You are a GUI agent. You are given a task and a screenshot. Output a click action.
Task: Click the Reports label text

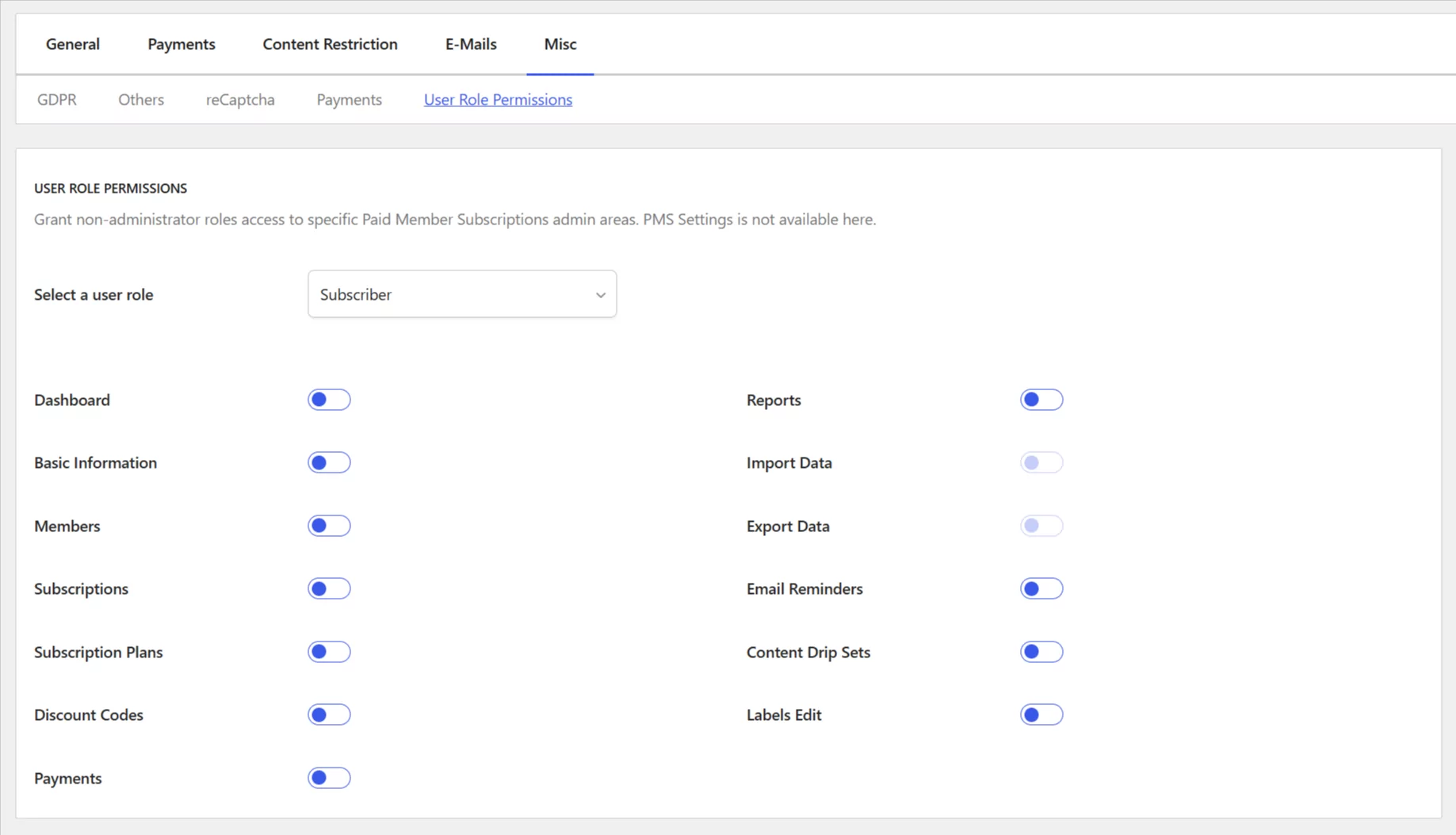click(774, 400)
